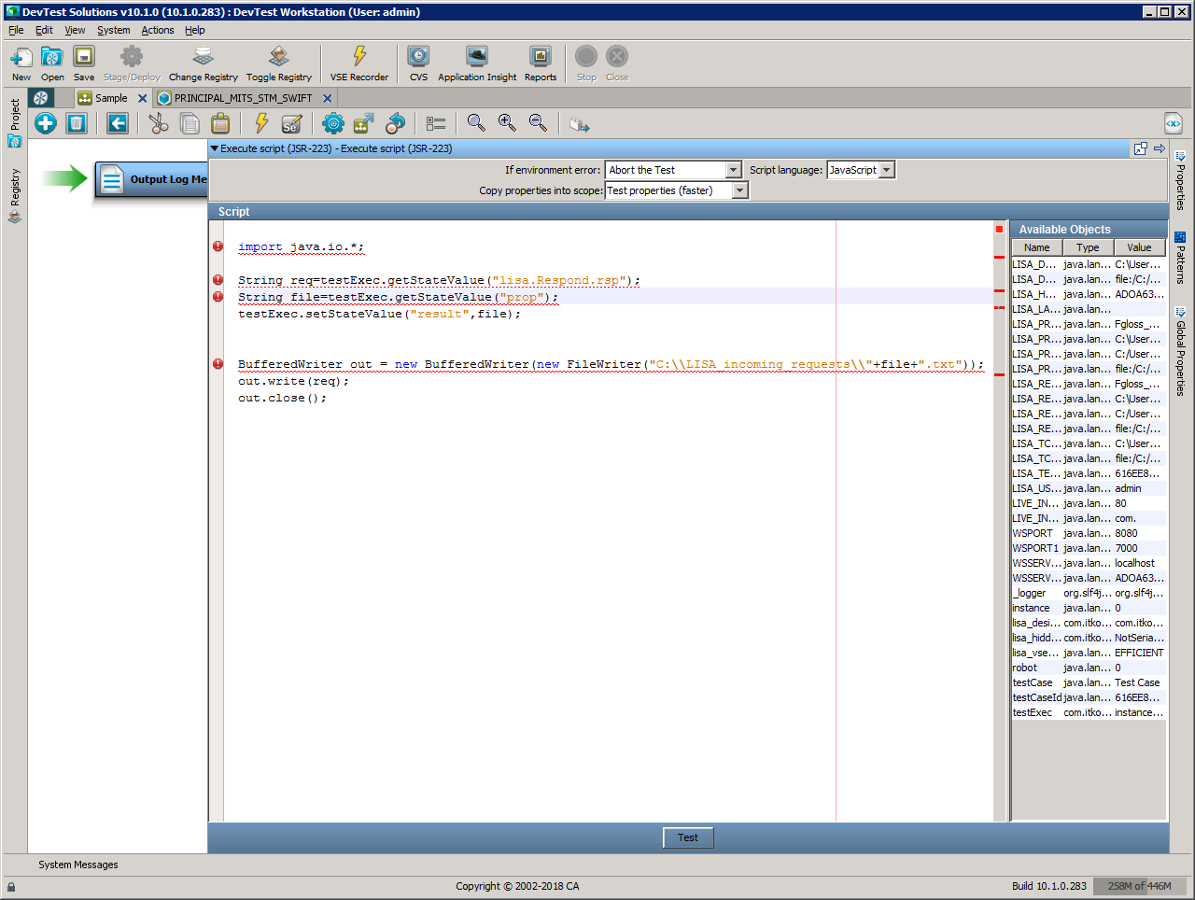This screenshot has width=1195, height=900.
Task: Click the Selenium Se icon
Action: pos(292,123)
